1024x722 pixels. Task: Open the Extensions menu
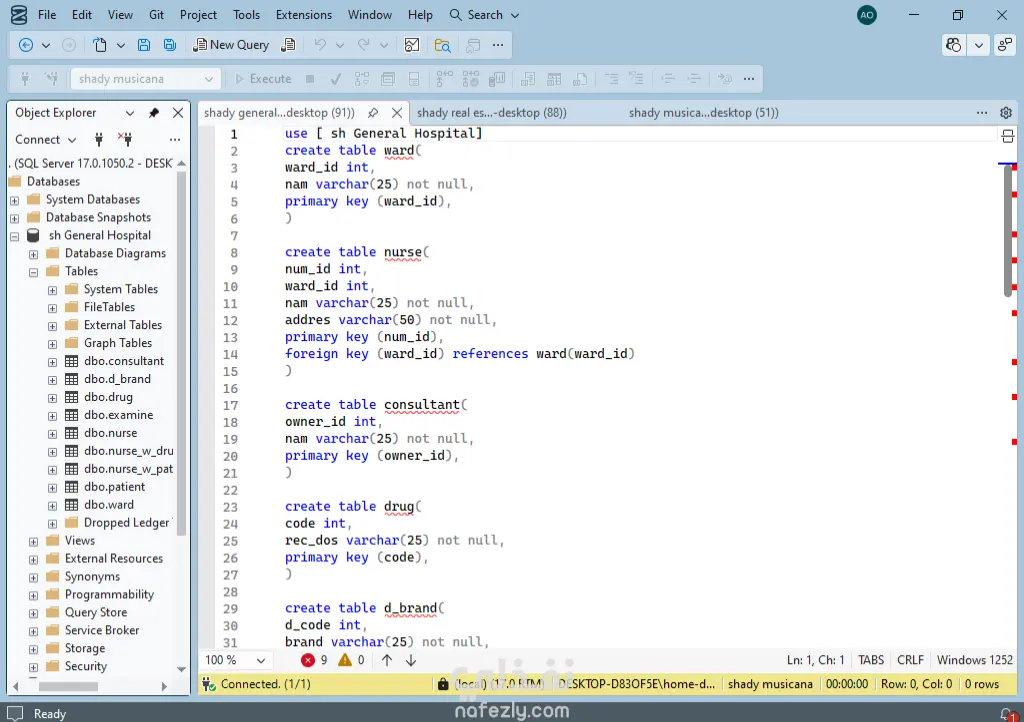point(303,15)
